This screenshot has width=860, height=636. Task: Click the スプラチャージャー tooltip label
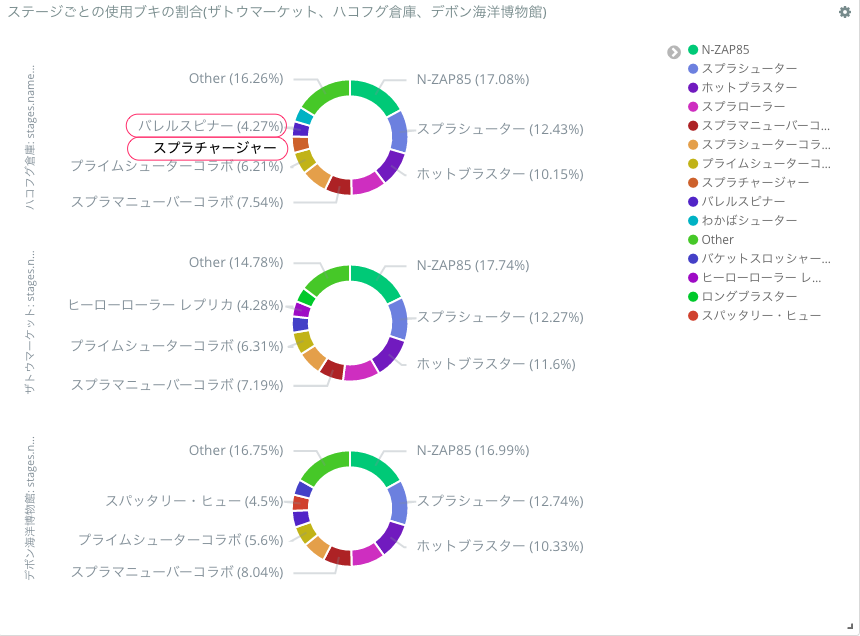tap(214, 148)
